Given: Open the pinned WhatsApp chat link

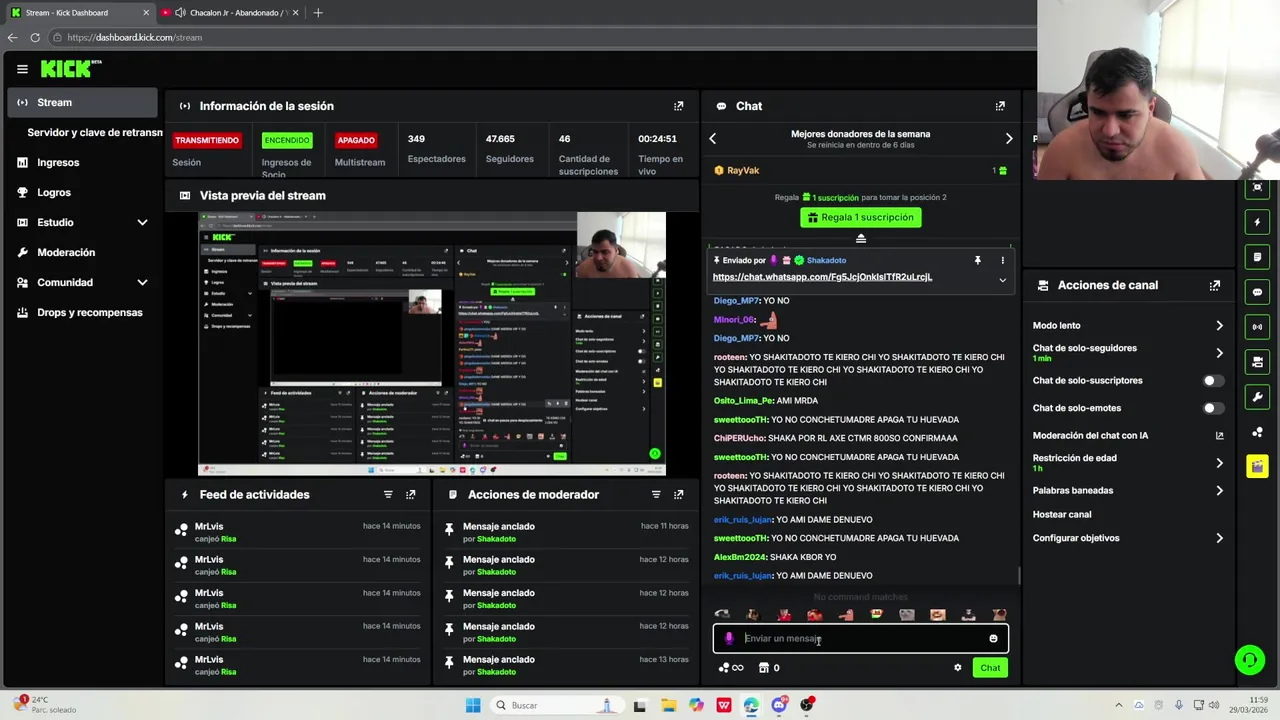Looking at the screenshot, I should (x=822, y=277).
